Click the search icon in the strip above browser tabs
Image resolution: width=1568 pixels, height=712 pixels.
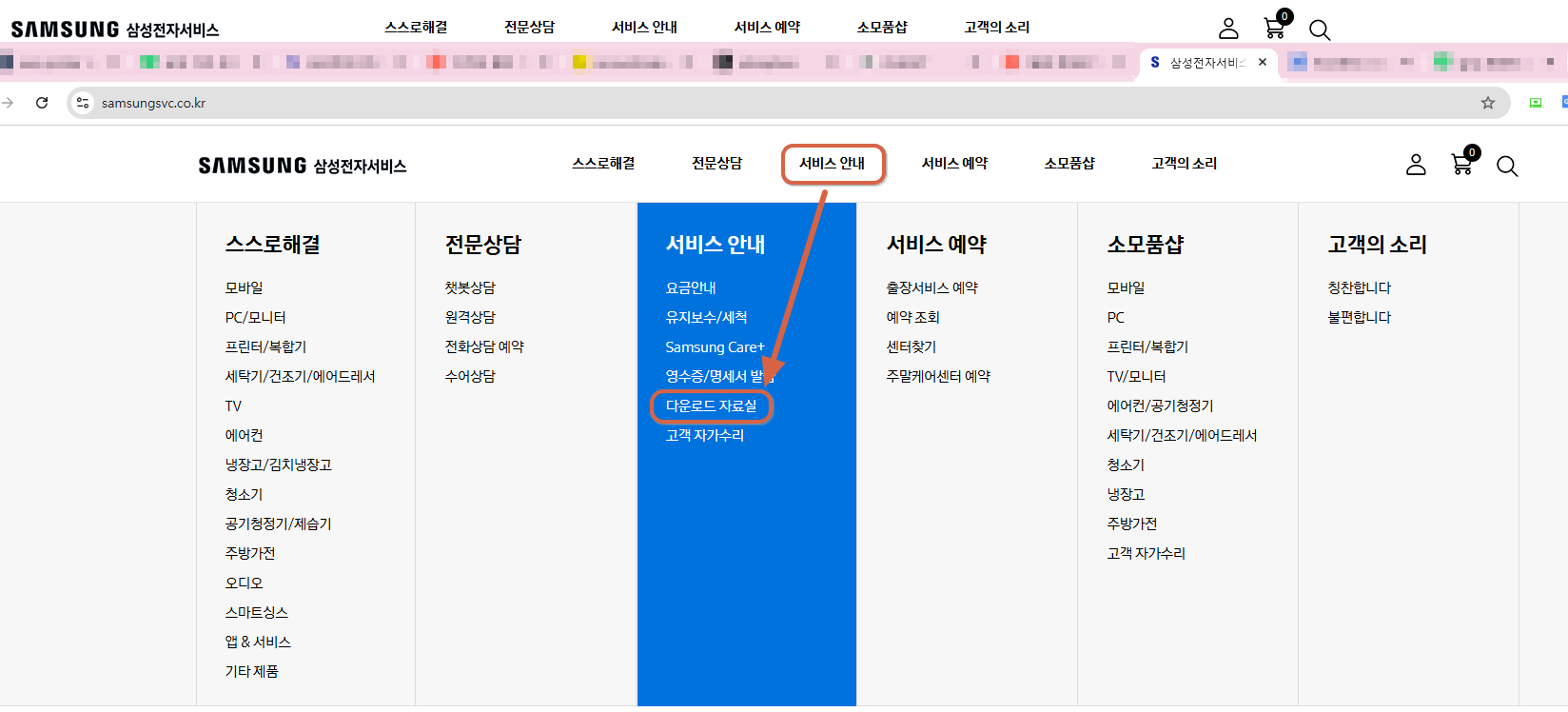1320,30
